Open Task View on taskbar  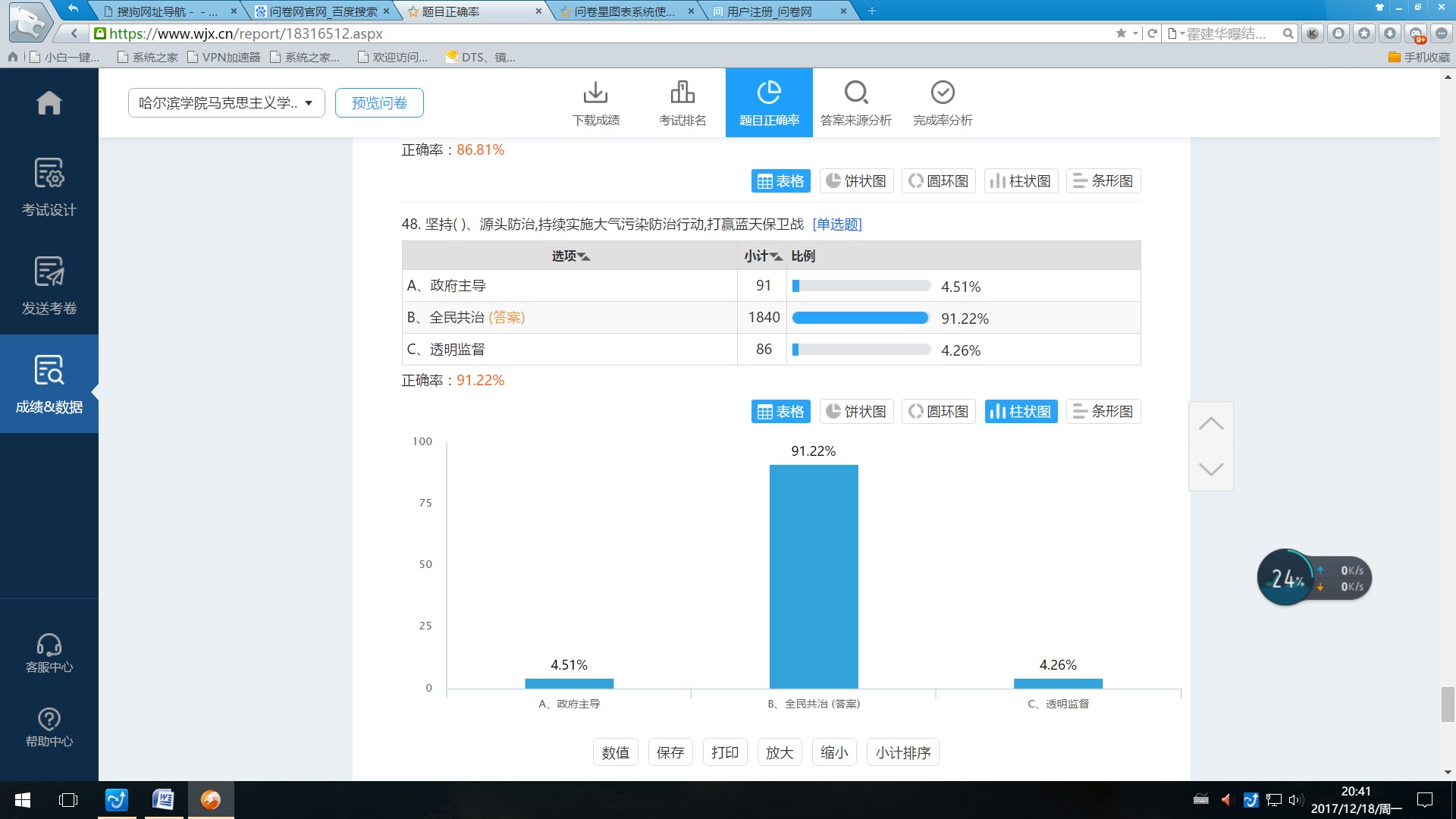coord(68,800)
